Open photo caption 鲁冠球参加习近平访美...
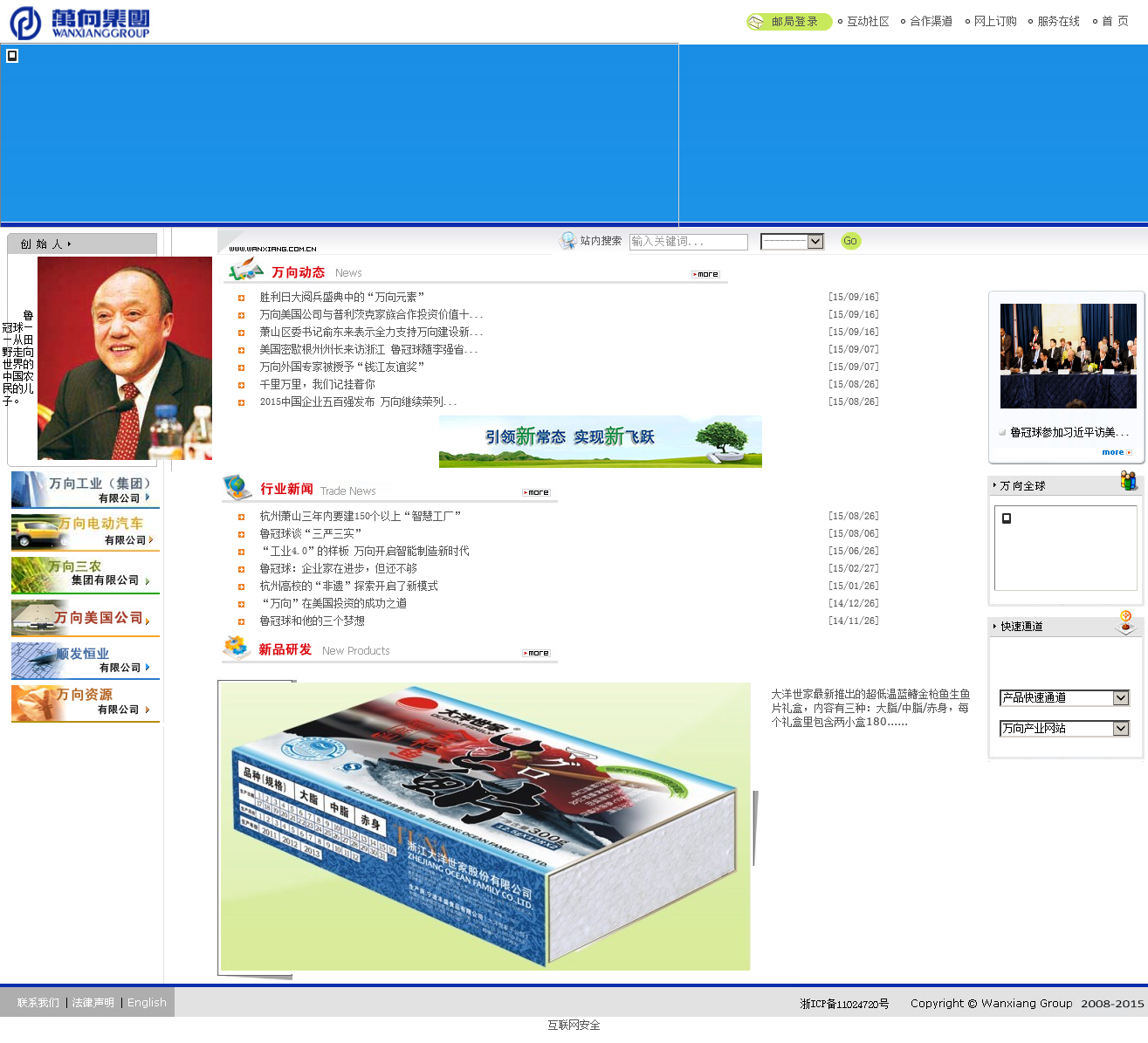 (x=1069, y=433)
